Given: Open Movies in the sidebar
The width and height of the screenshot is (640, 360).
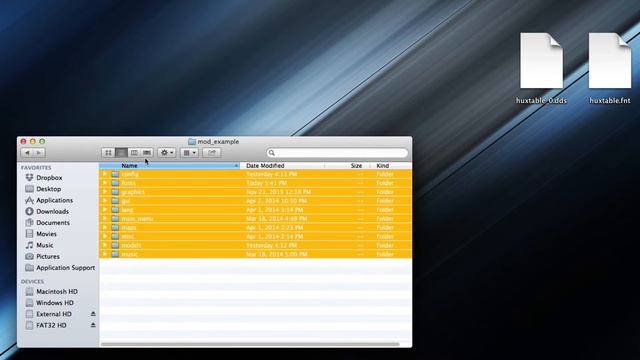Looking at the screenshot, I should point(46,234).
